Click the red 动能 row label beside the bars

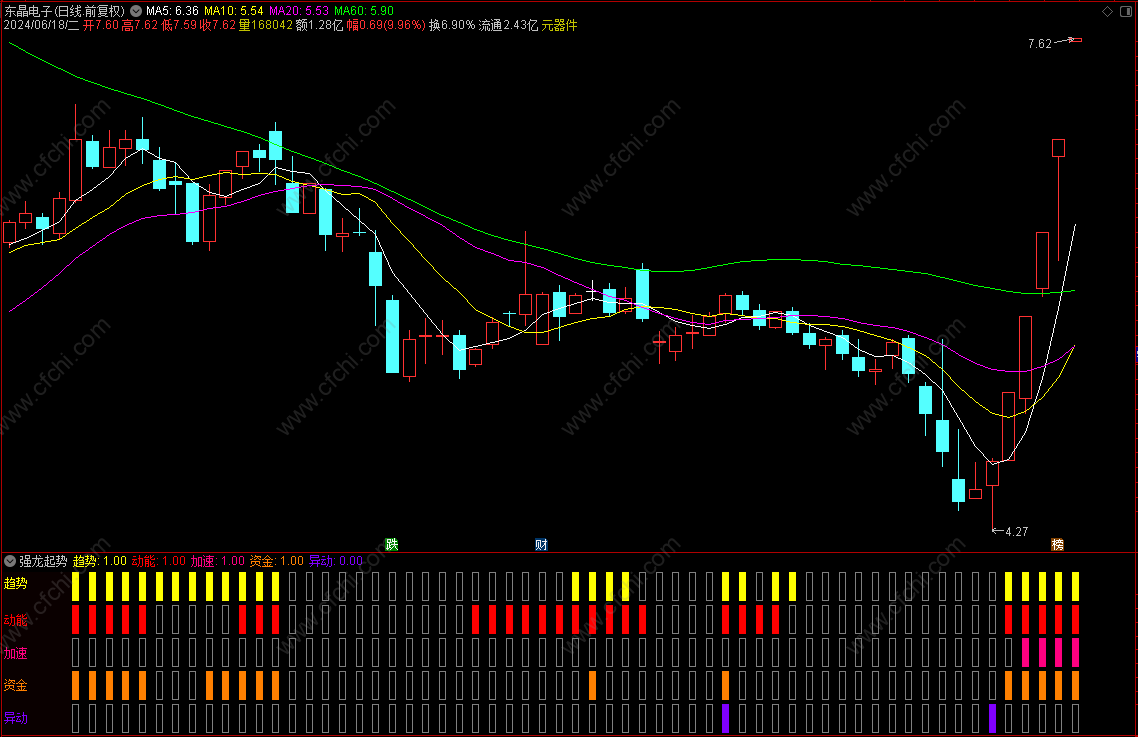[15, 619]
